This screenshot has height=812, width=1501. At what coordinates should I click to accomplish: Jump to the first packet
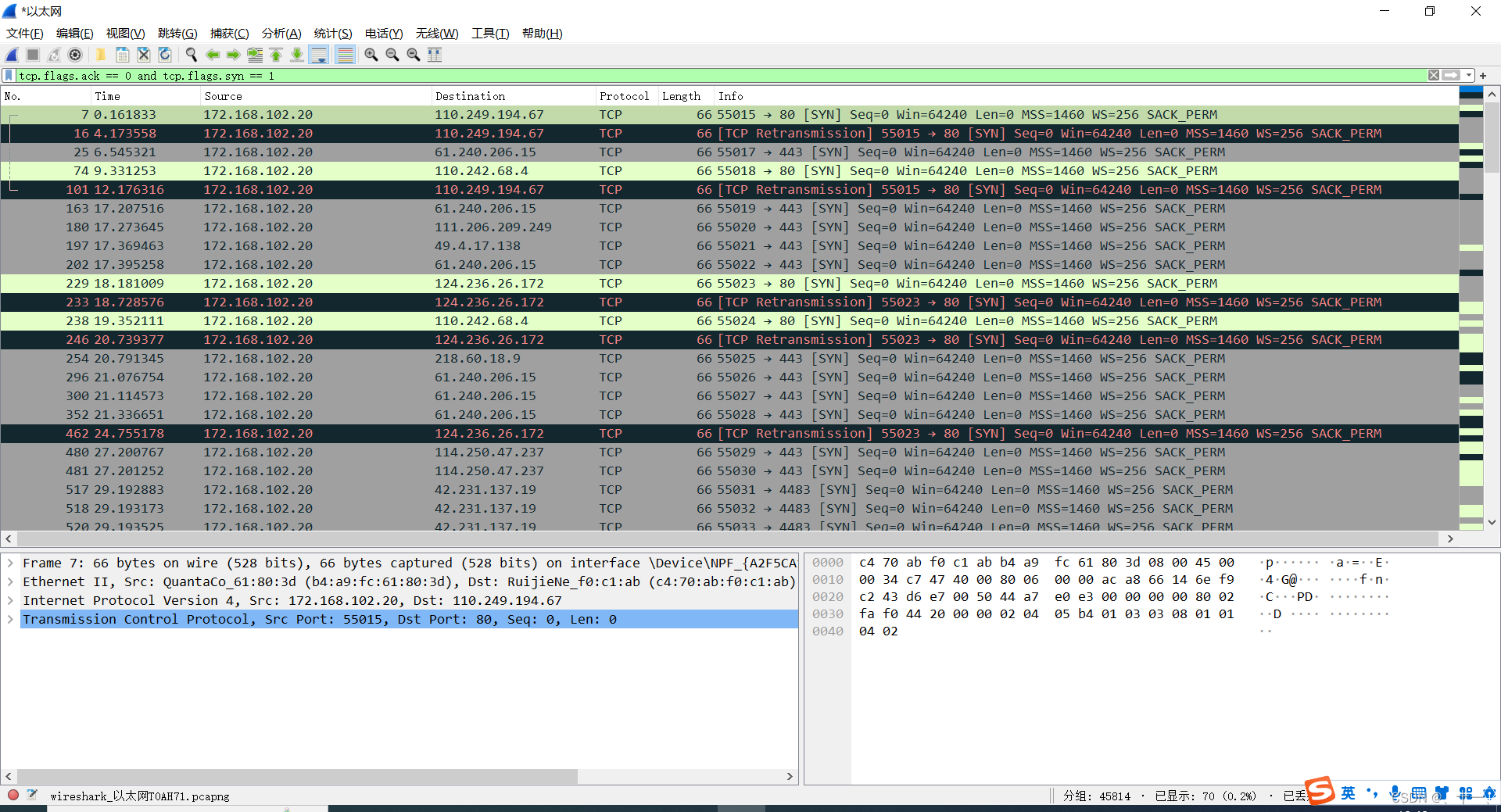point(276,55)
